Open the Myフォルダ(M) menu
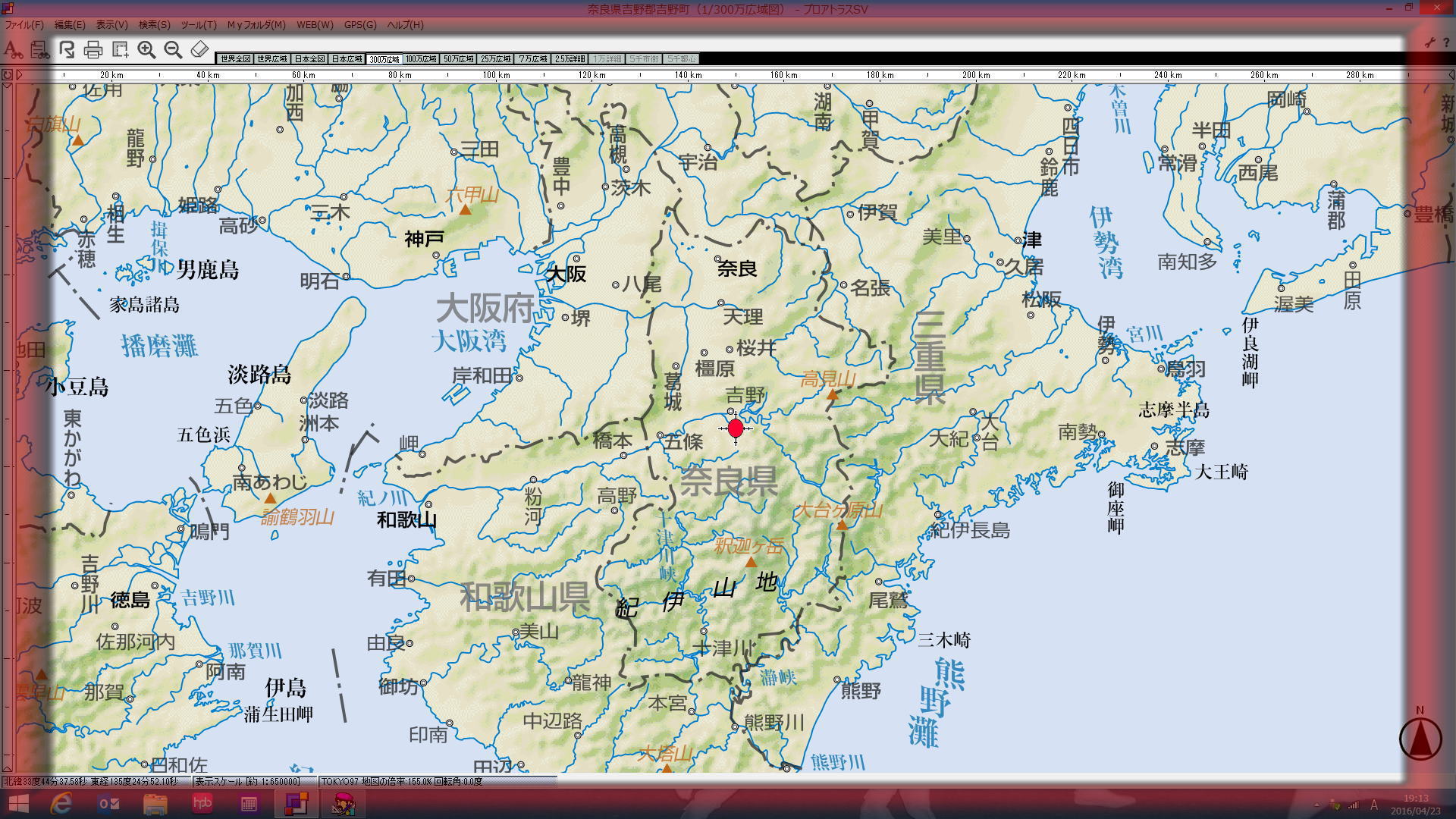1456x819 pixels. pos(256,25)
